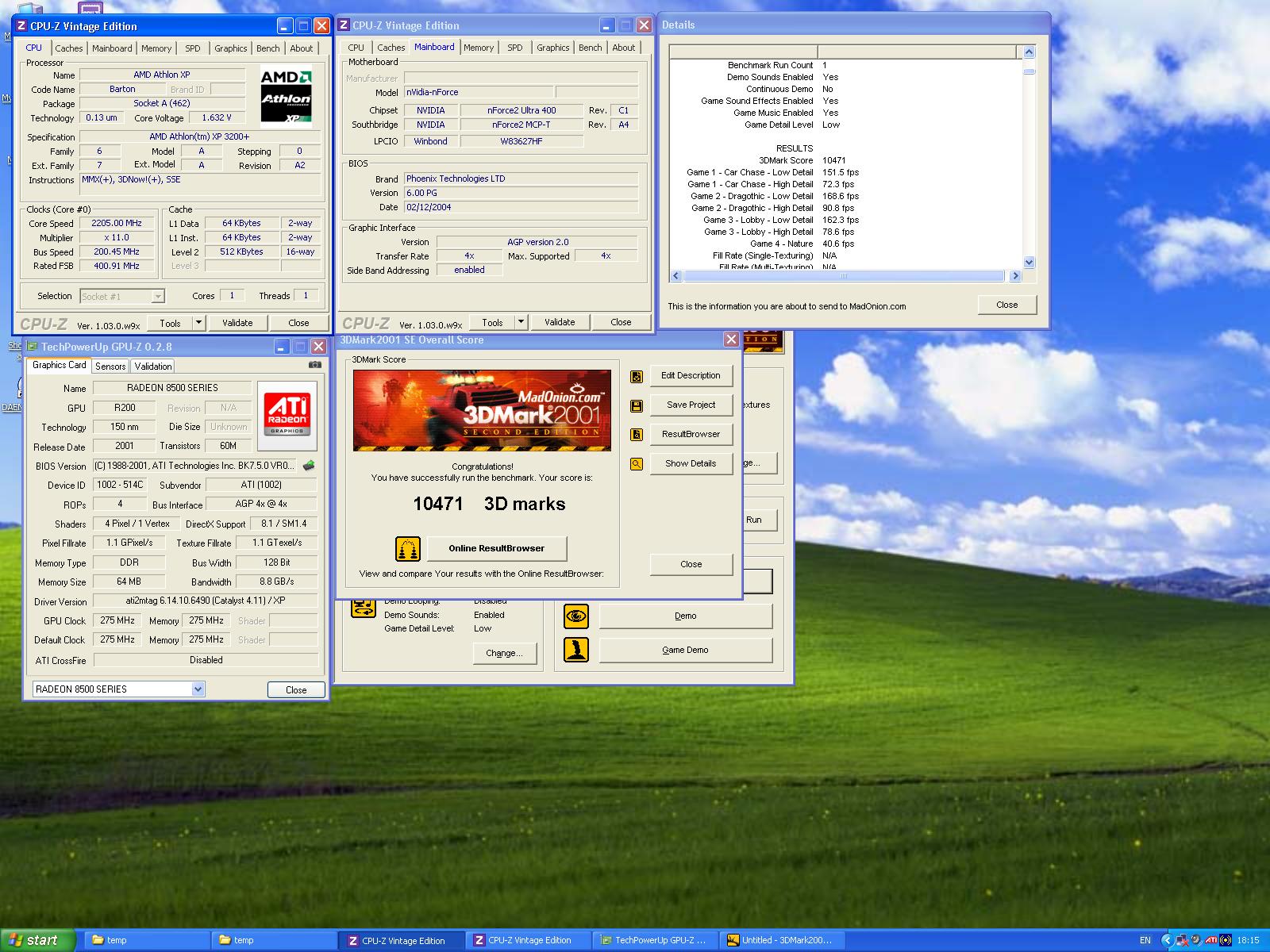Click the yellow wireless signal tray icon

tap(1225, 940)
